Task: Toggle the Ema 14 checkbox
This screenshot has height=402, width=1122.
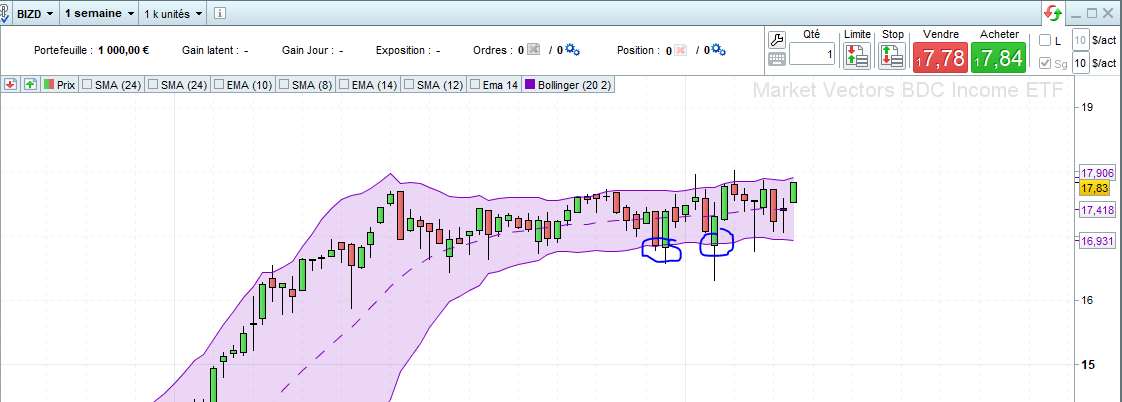Action: click(474, 84)
